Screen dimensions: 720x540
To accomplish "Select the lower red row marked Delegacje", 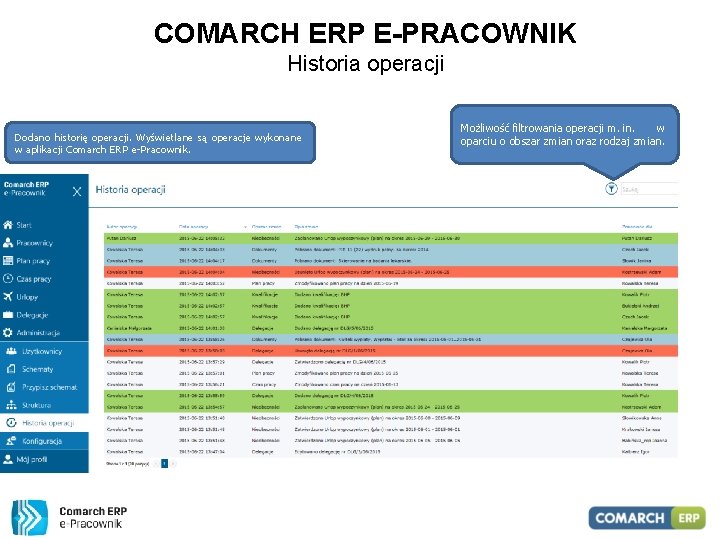I will [x=391, y=351].
